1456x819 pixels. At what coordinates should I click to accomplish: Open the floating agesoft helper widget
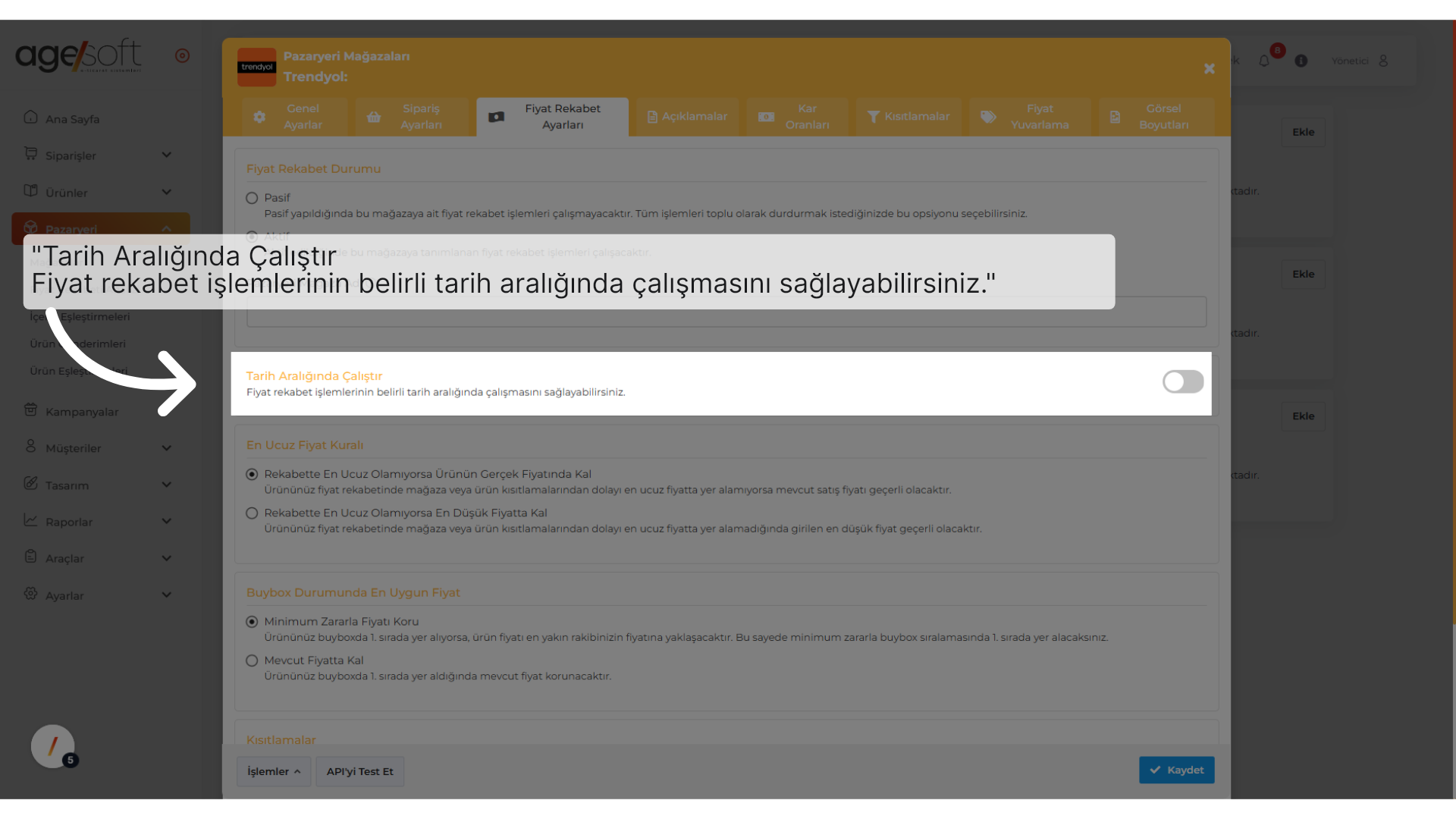click(53, 746)
